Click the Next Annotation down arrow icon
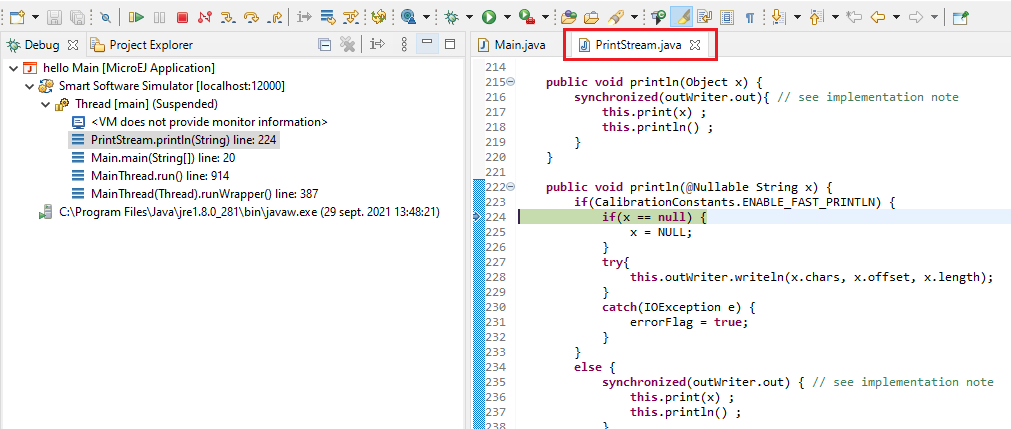Image resolution: width=1011 pixels, height=429 pixels. 778,17
